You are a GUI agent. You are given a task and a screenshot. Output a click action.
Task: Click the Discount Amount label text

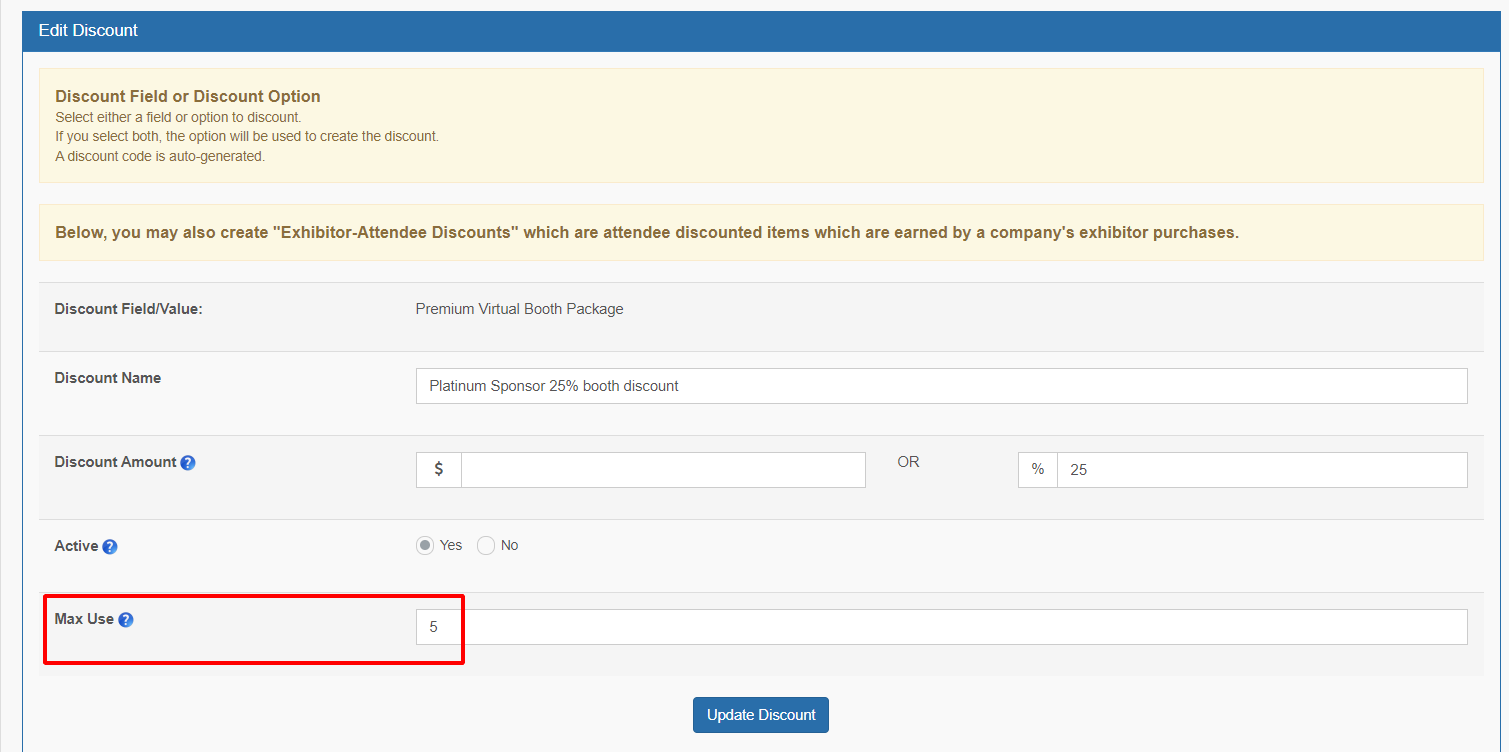click(x=116, y=462)
